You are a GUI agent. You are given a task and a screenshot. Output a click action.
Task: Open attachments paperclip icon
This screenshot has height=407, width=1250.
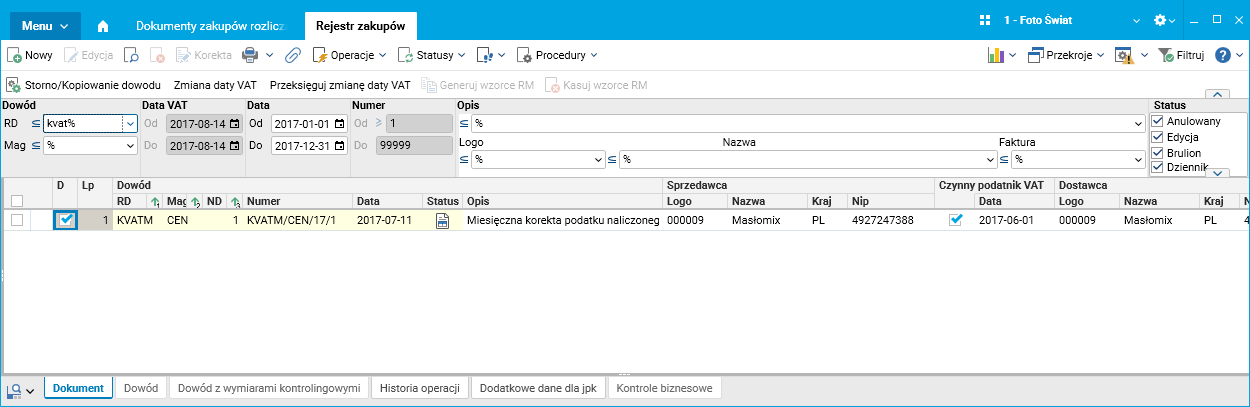point(293,55)
